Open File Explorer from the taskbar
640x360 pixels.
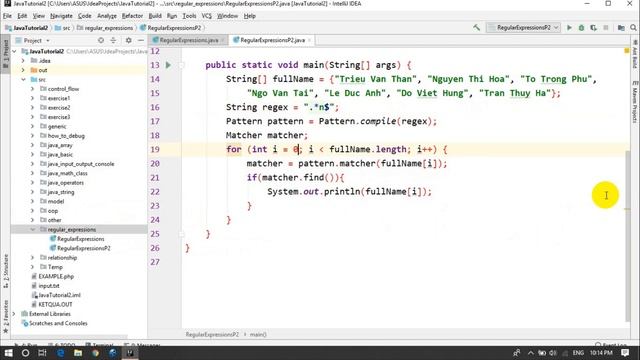point(78,353)
